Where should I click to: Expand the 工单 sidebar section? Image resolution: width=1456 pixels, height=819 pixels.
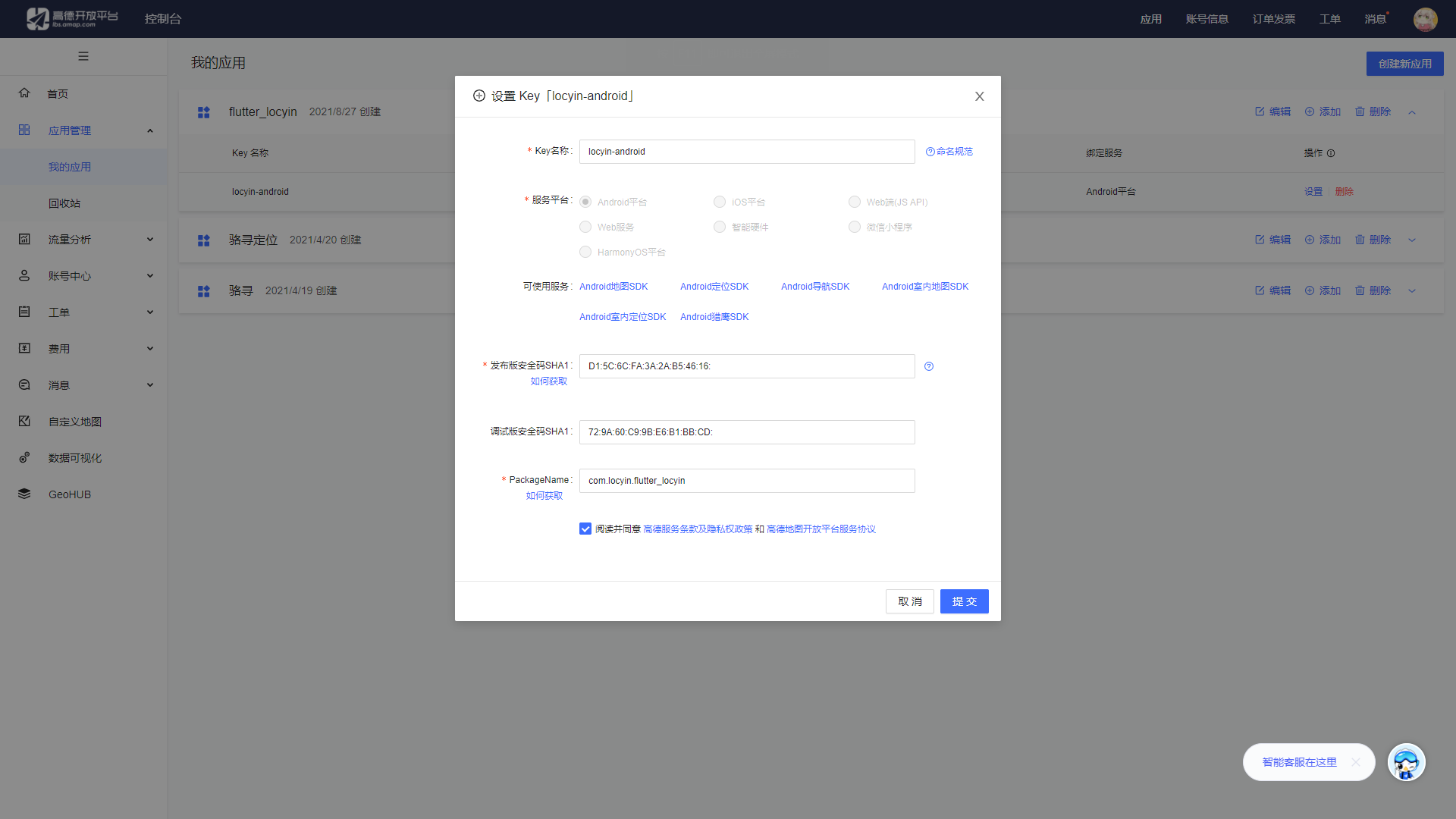pos(150,312)
